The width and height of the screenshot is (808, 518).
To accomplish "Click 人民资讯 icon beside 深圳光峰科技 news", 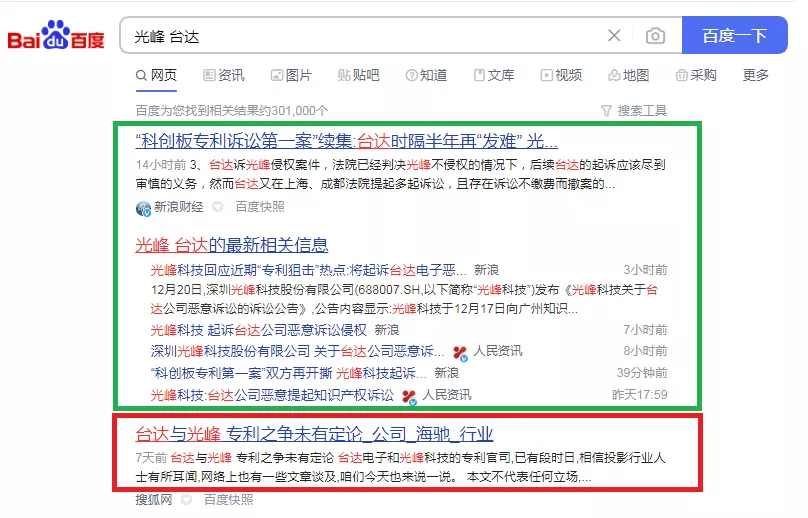I will tap(460, 353).
